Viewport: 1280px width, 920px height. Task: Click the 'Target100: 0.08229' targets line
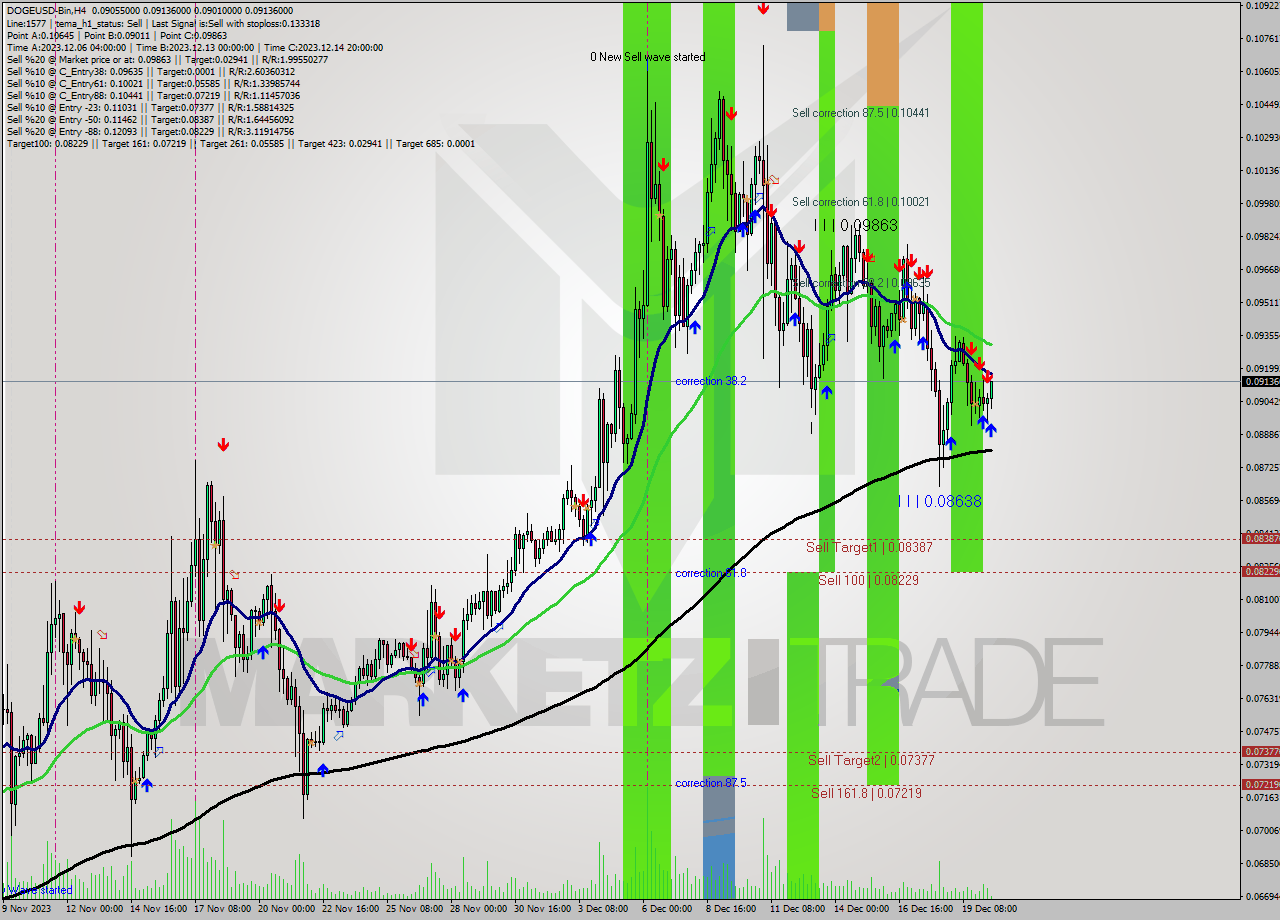click(x=240, y=144)
